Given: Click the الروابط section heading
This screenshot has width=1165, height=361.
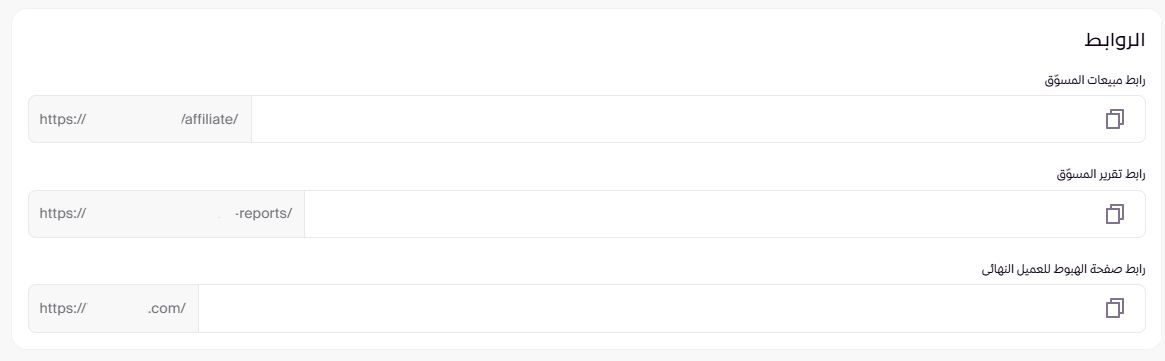Looking at the screenshot, I should (1114, 42).
